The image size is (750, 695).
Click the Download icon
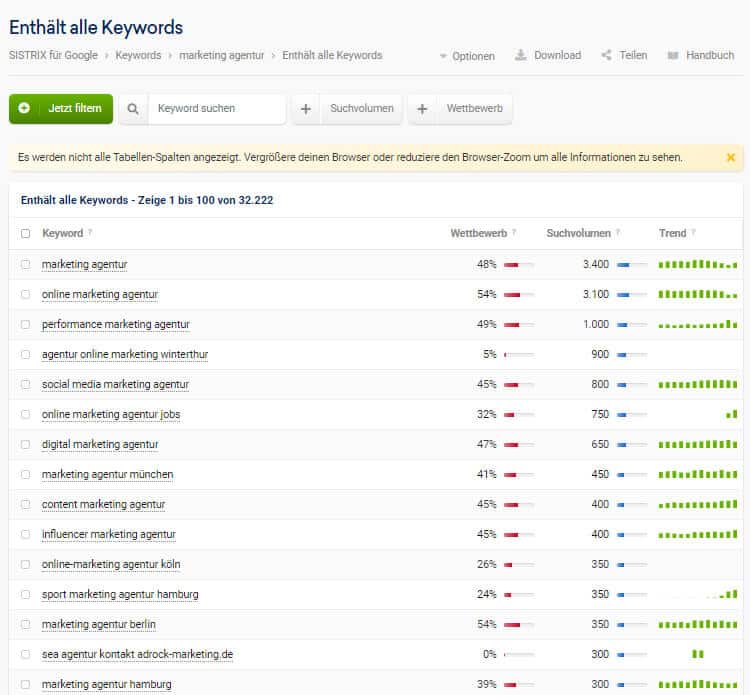[520, 55]
